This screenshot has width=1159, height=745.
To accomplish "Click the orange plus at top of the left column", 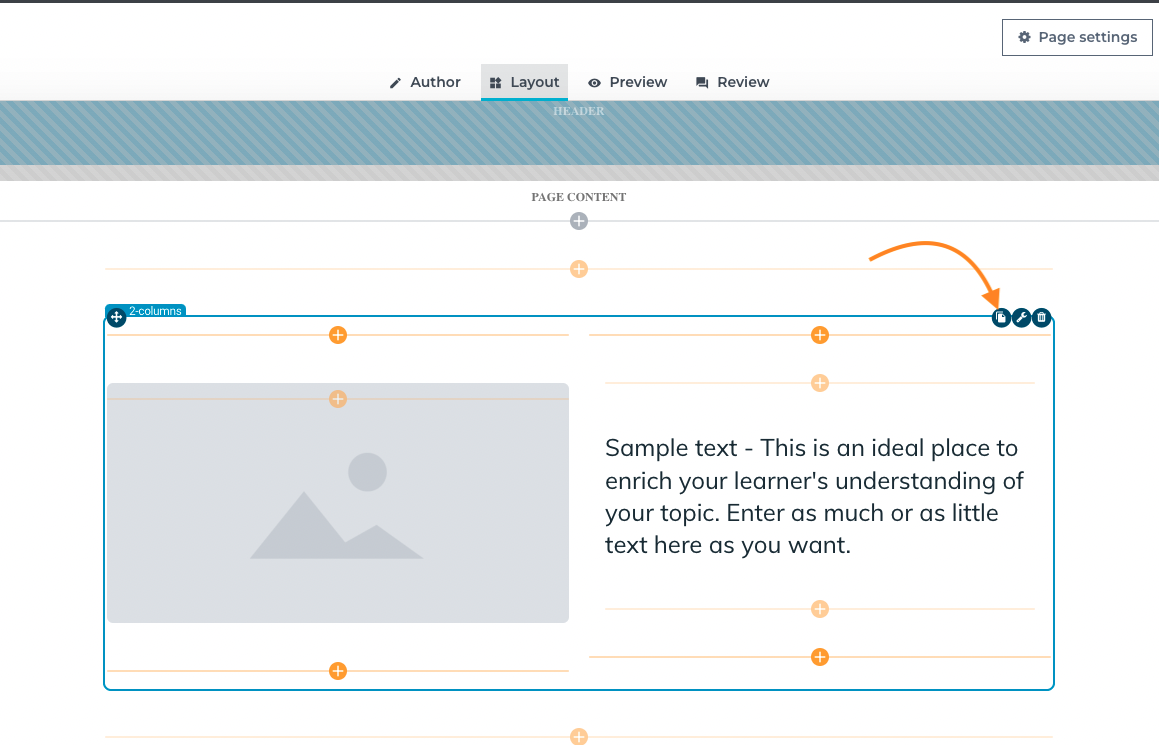I will pyautogui.click(x=338, y=335).
